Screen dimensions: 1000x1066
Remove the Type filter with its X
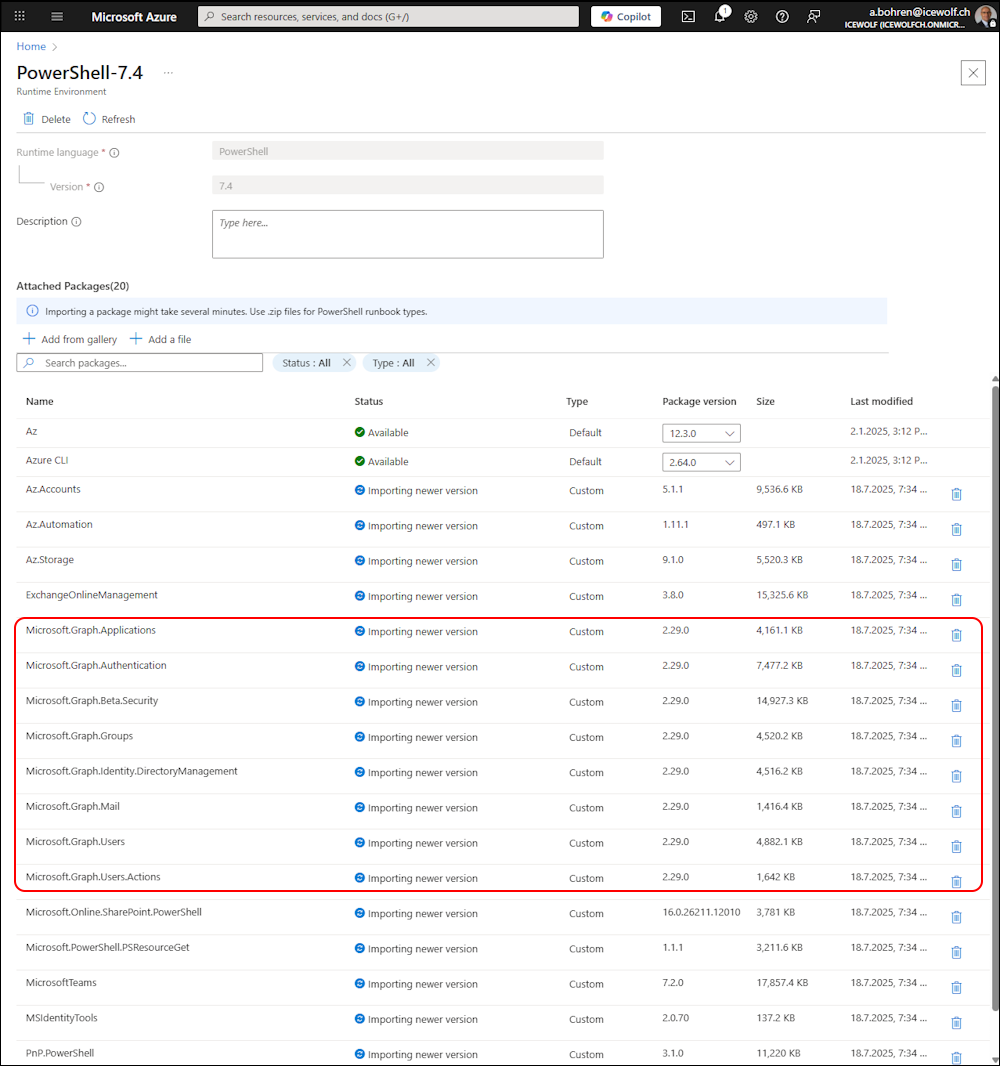pyautogui.click(x=430, y=362)
